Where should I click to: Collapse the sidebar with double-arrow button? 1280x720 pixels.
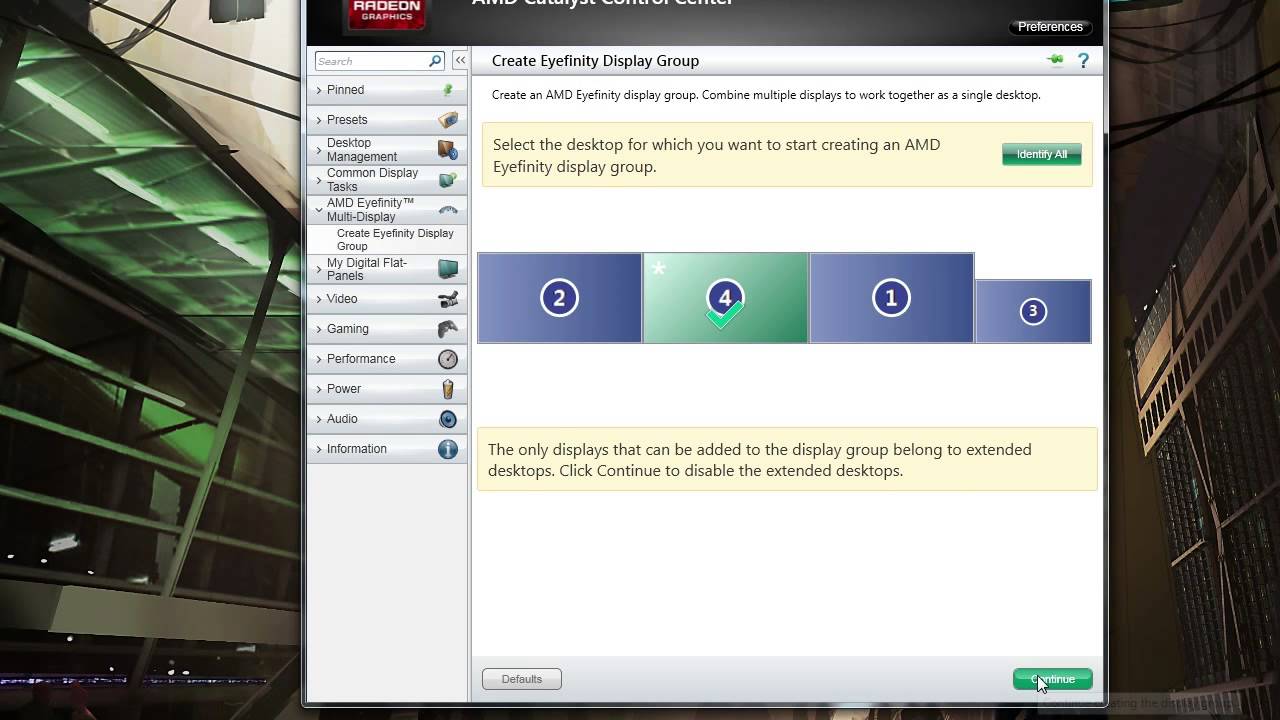460,61
